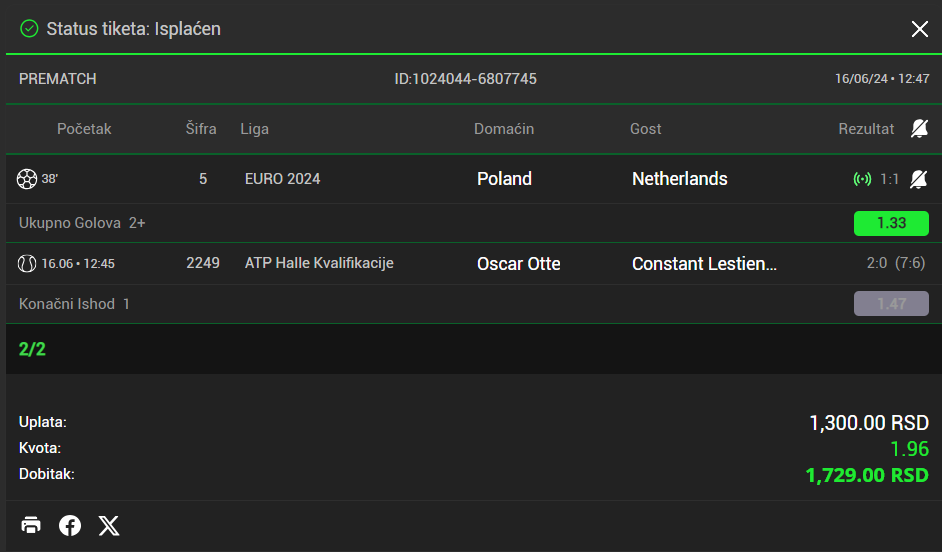Click the Poland team name
The width and height of the screenshot is (942, 552).
(x=504, y=179)
